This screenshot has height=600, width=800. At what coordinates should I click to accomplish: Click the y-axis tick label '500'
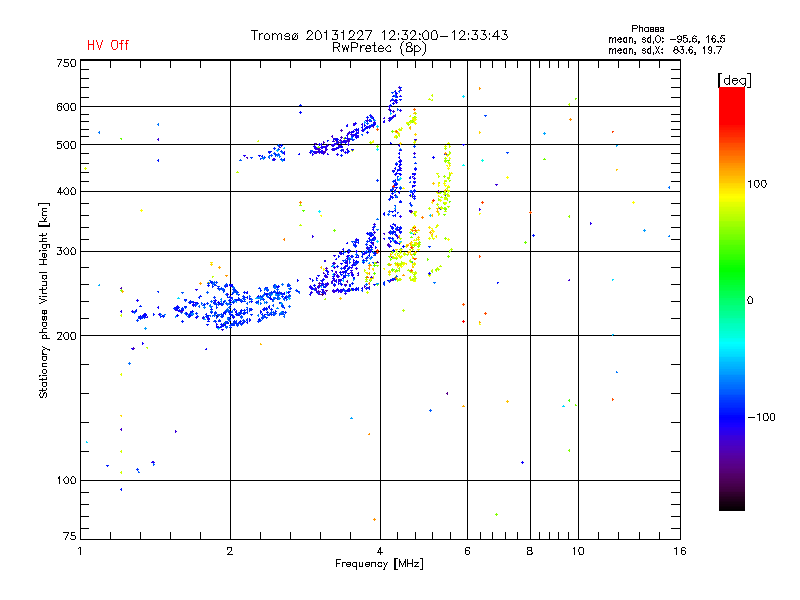pyautogui.click(x=66, y=145)
